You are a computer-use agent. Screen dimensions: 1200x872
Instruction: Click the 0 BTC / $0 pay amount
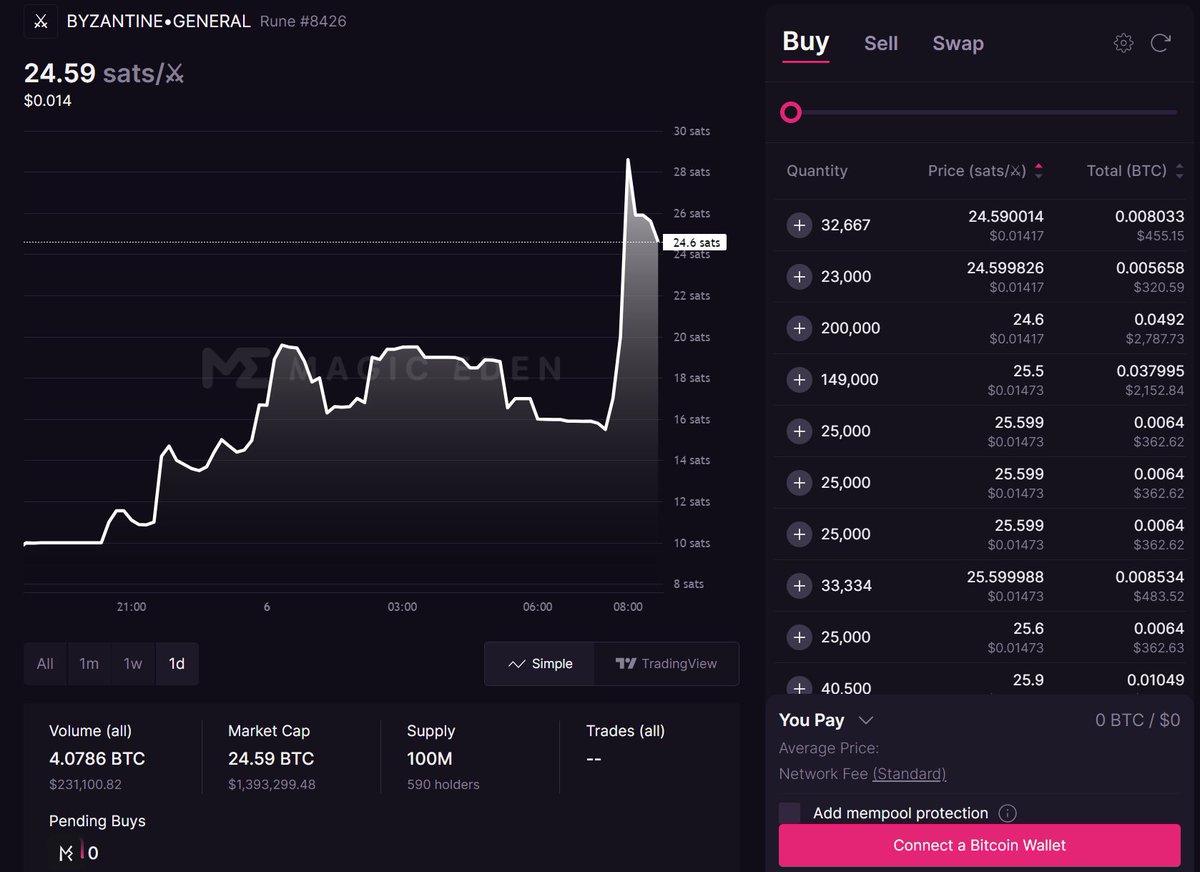point(1138,720)
